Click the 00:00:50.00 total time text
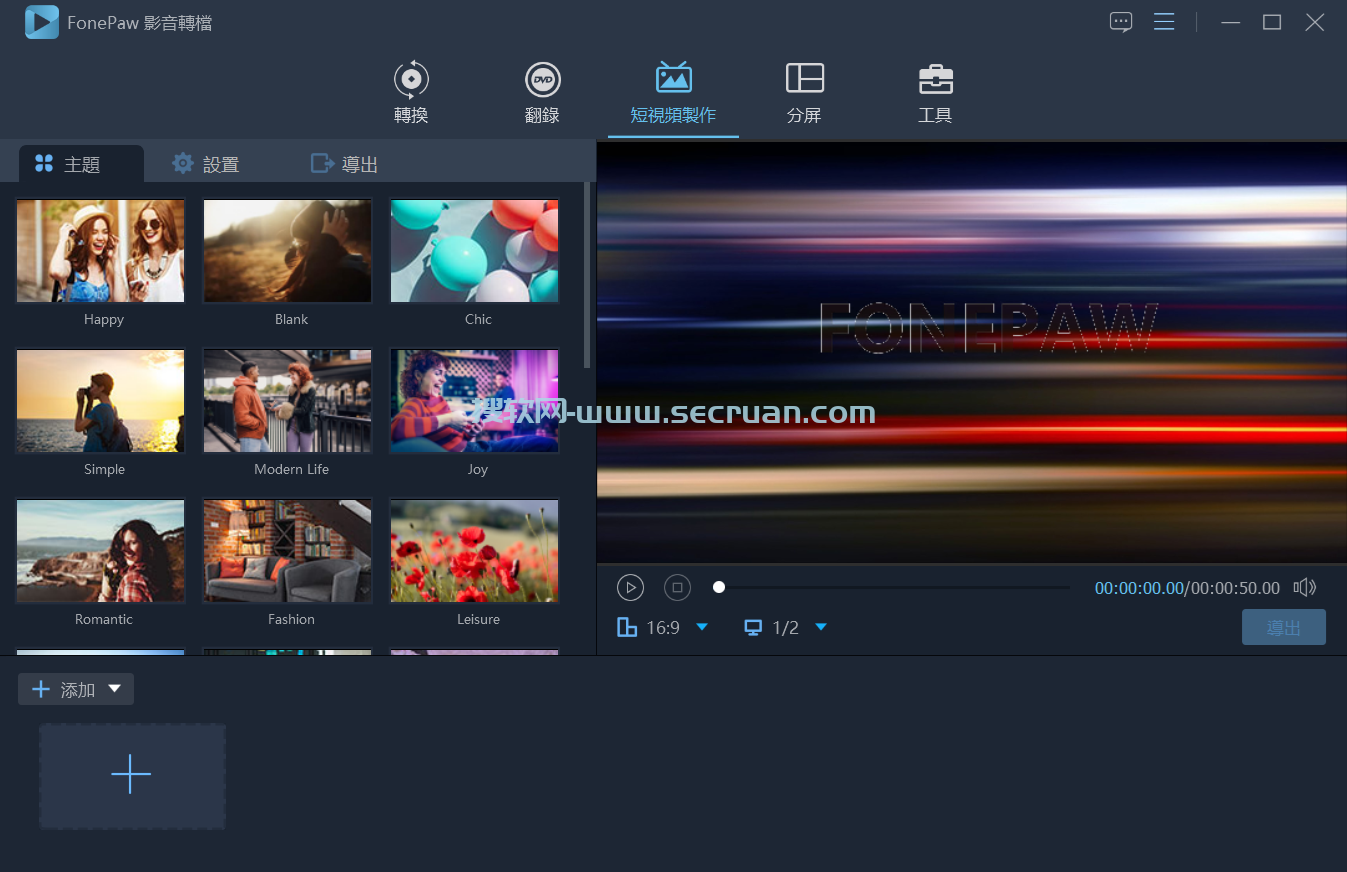 [1234, 588]
